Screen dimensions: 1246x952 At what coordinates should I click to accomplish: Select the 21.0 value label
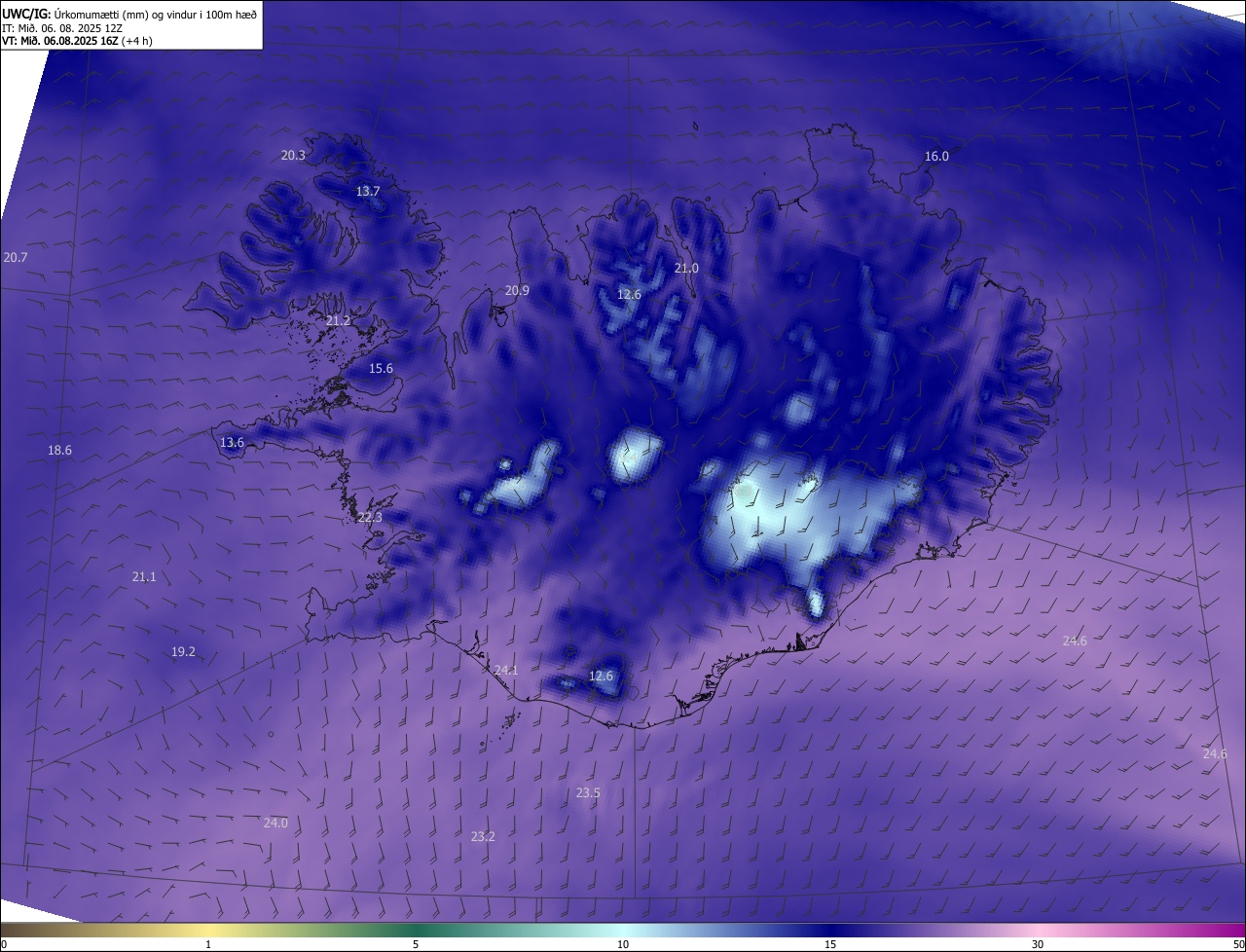click(x=687, y=268)
